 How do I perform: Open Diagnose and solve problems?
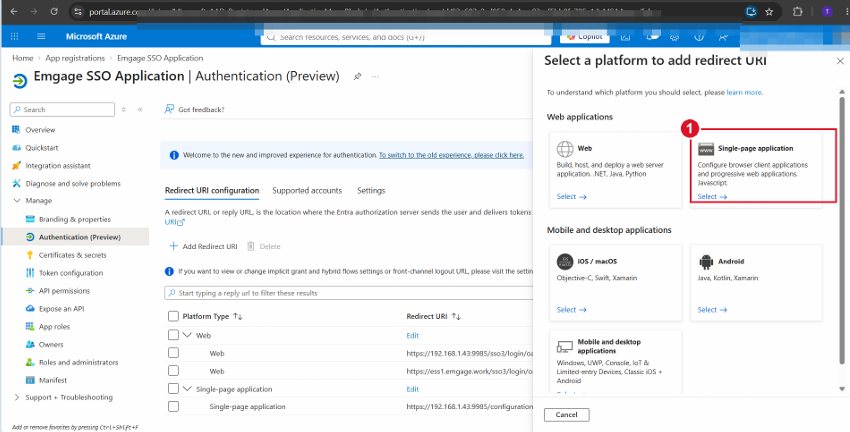pos(73,183)
